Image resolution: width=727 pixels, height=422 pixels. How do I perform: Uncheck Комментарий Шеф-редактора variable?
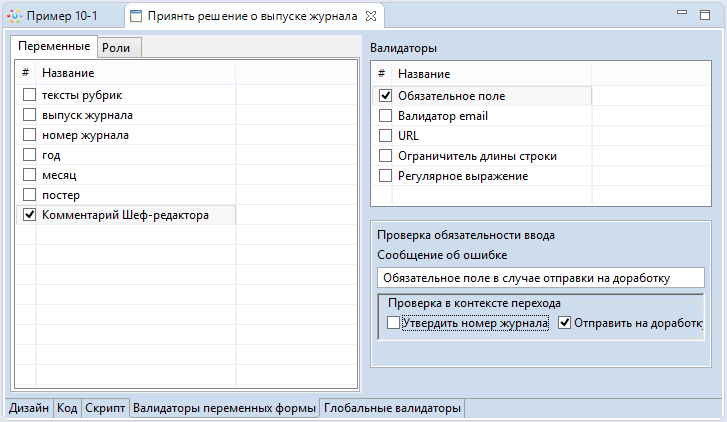click(29, 215)
